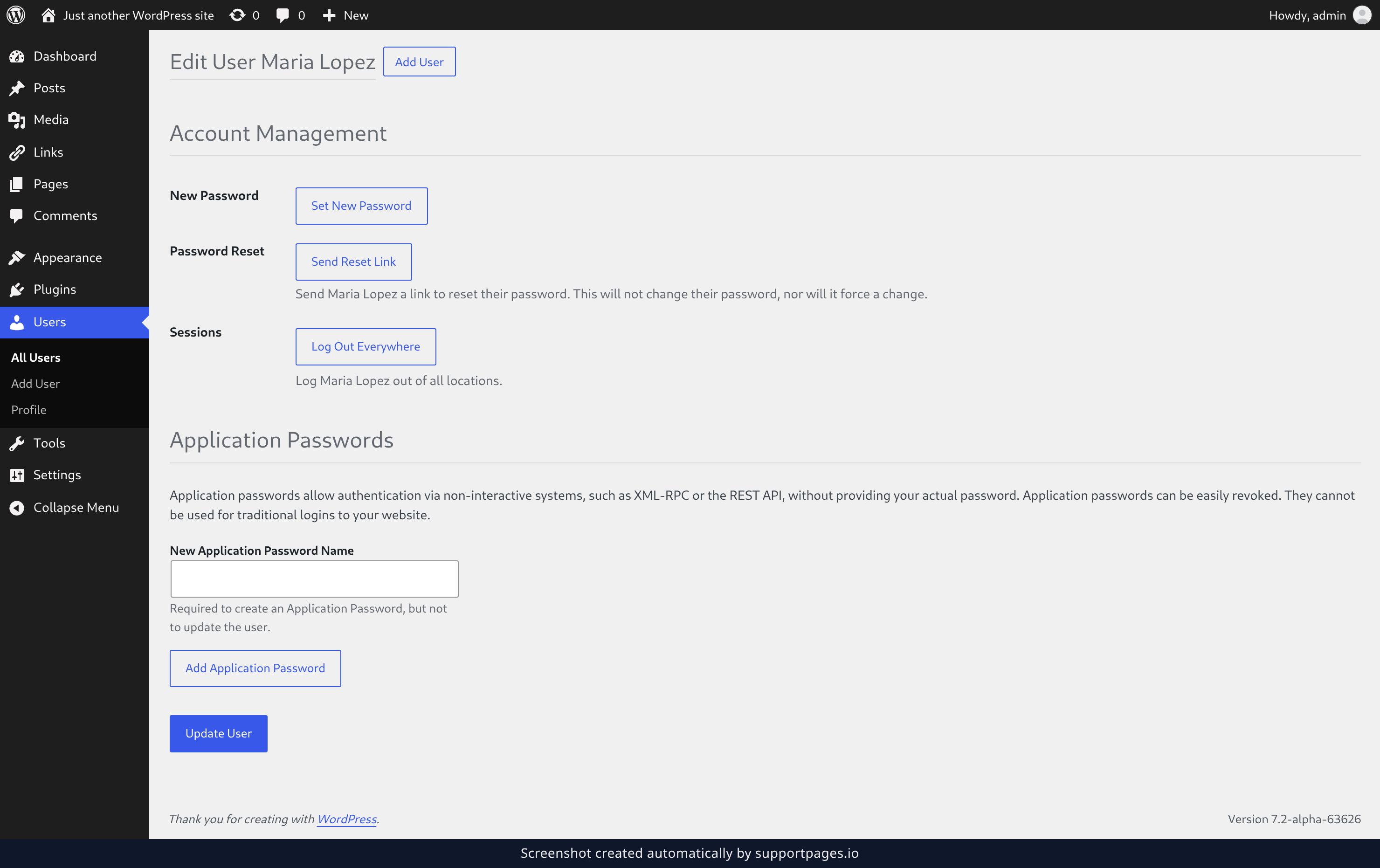Viewport: 1380px width, 868px height.
Task: Click the Update User button
Action: [218, 733]
